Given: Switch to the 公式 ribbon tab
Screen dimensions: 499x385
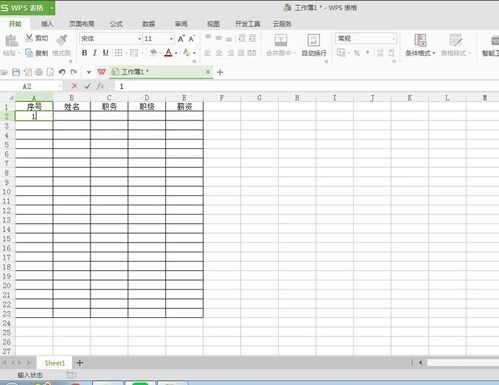Looking at the screenshot, I should [116, 24].
